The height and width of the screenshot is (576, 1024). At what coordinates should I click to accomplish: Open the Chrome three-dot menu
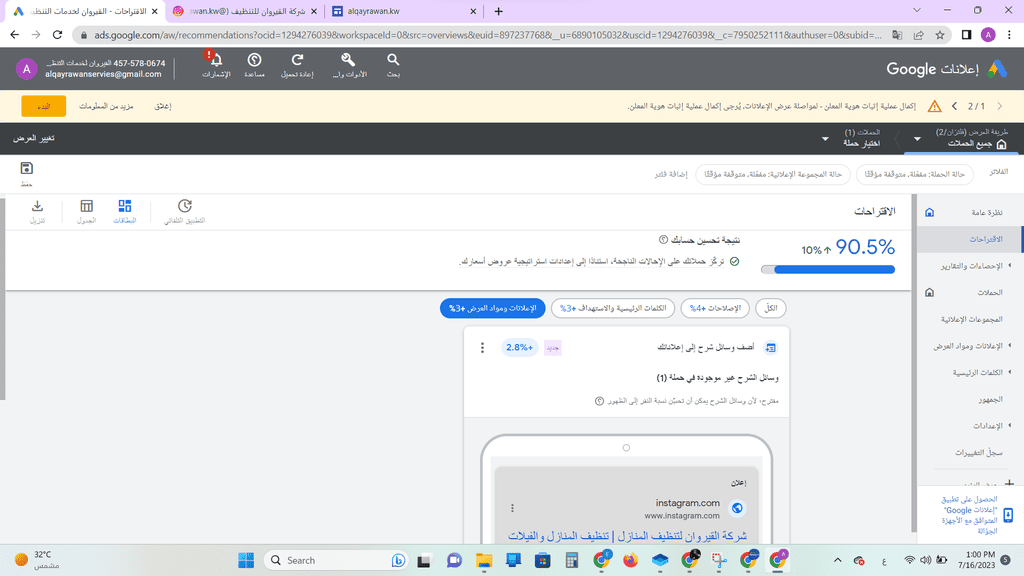tap(1009, 35)
